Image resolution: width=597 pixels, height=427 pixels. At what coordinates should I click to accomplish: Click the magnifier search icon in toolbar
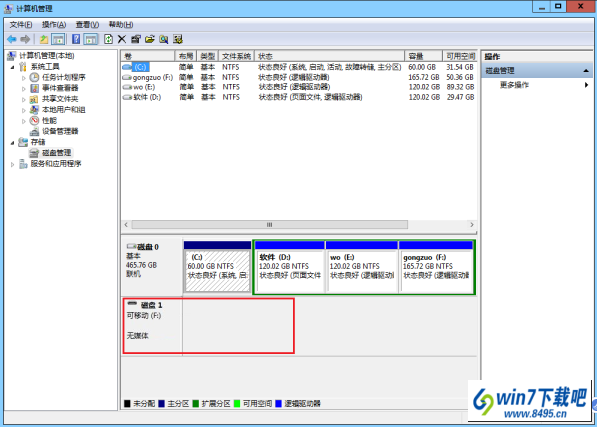pyautogui.click(x=164, y=39)
